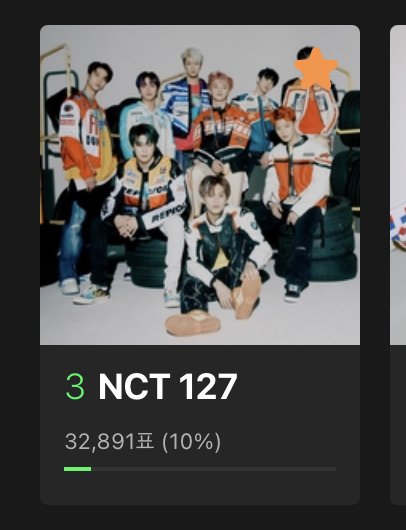This screenshot has height=530, width=406.
Task: Click the tire under the left seated member
Action: point(147,260)
